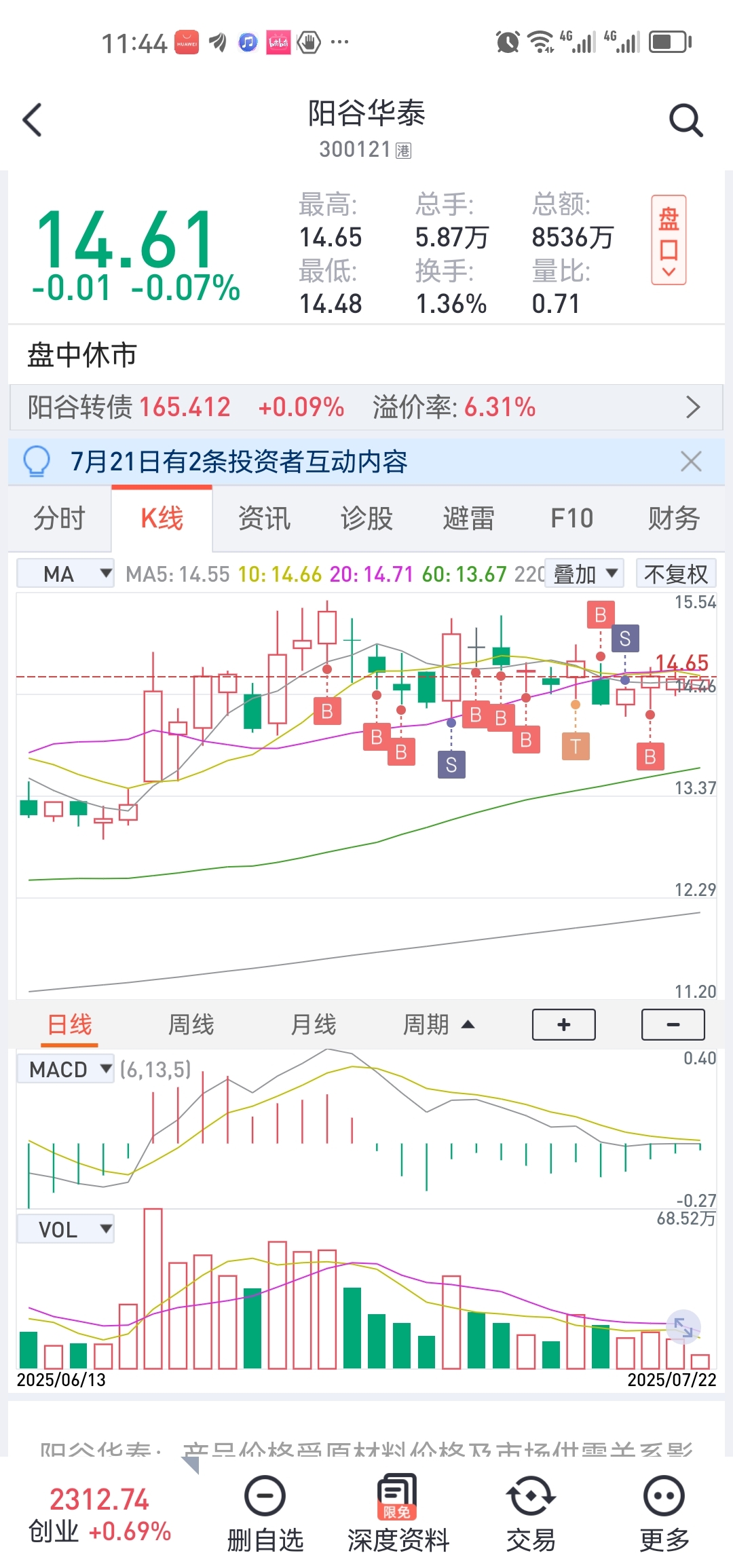Open the MA indicator dropdown
The height and width of the screenshot is (1568, 733).
(x=65, y=574)
